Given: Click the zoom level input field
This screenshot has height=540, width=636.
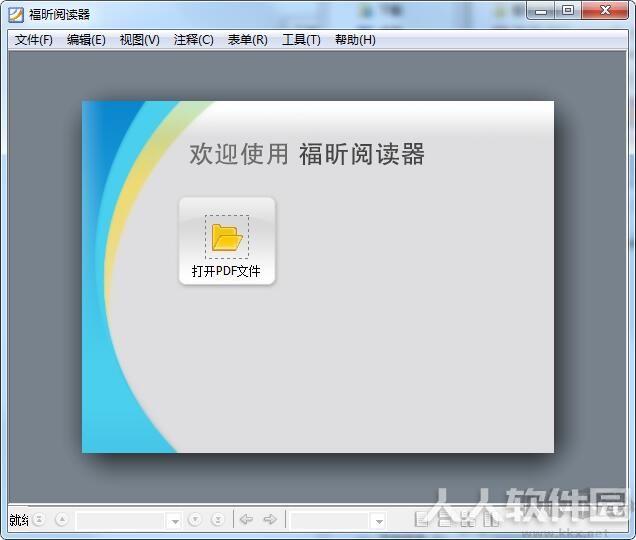Looking at the screenshot, I should click(330, 521).
